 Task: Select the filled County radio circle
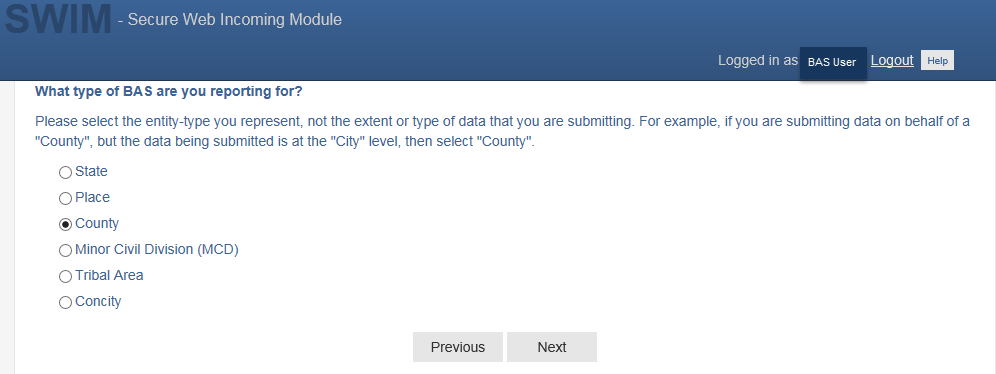click(x=65, y=225)
